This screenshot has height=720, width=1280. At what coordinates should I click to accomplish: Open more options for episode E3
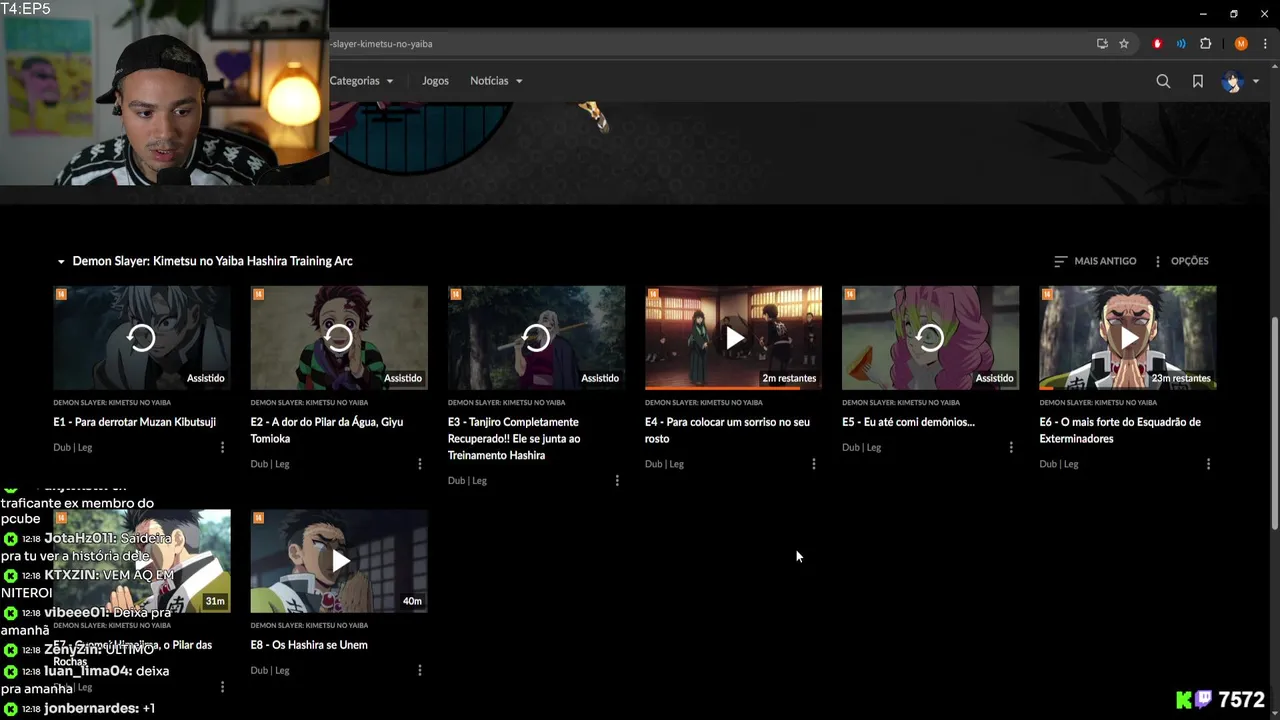[617, 481]
